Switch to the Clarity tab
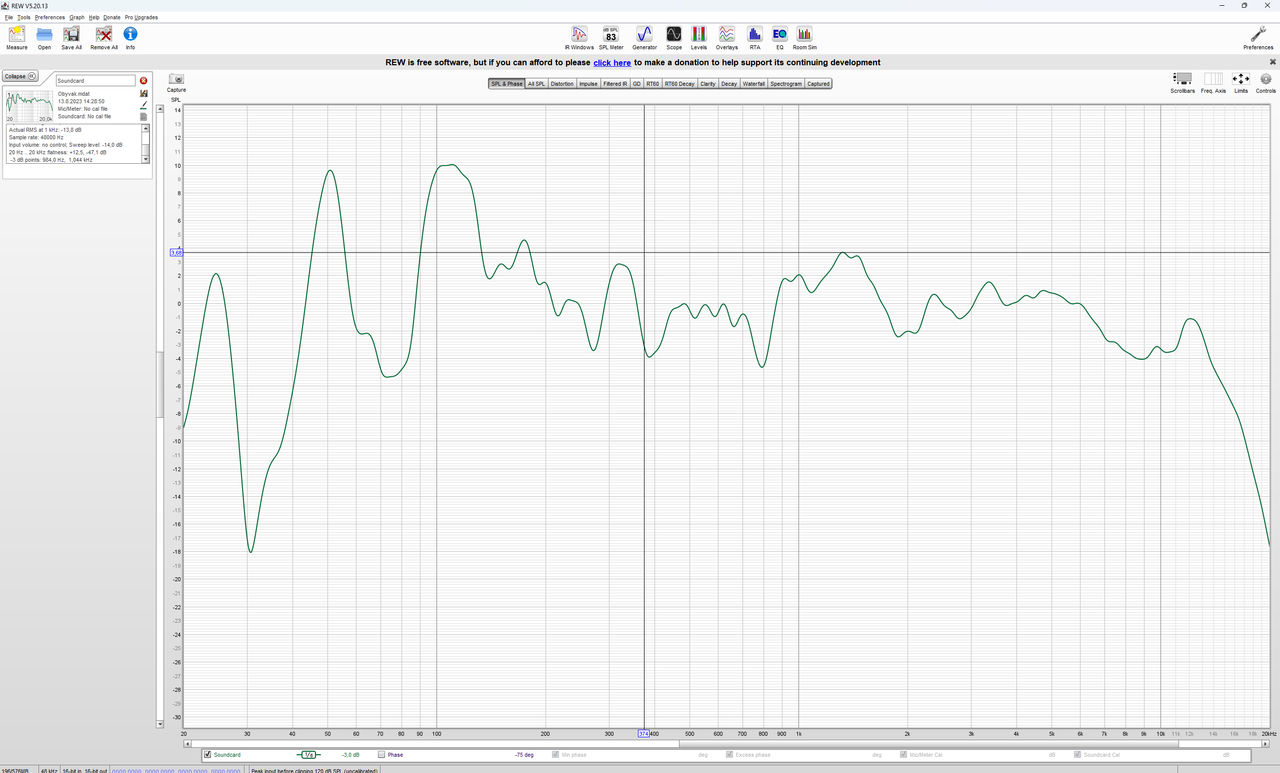The width and height of the screenshot is (1280, 773). click(708, 84)
